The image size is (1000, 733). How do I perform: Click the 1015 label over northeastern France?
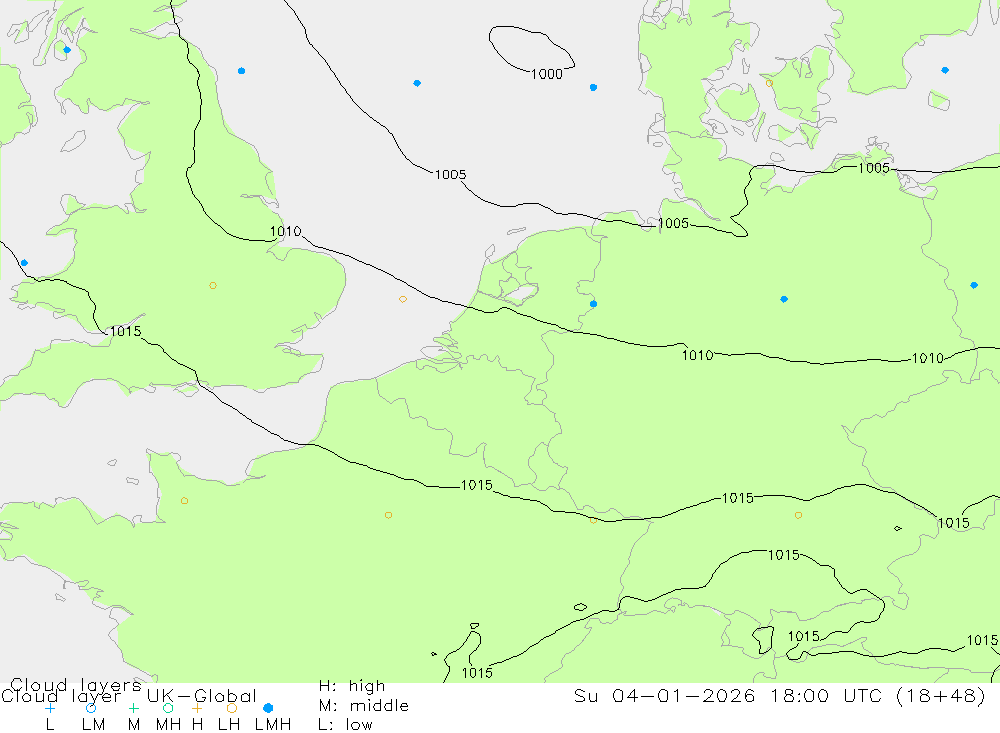click(x=476, y=485)
